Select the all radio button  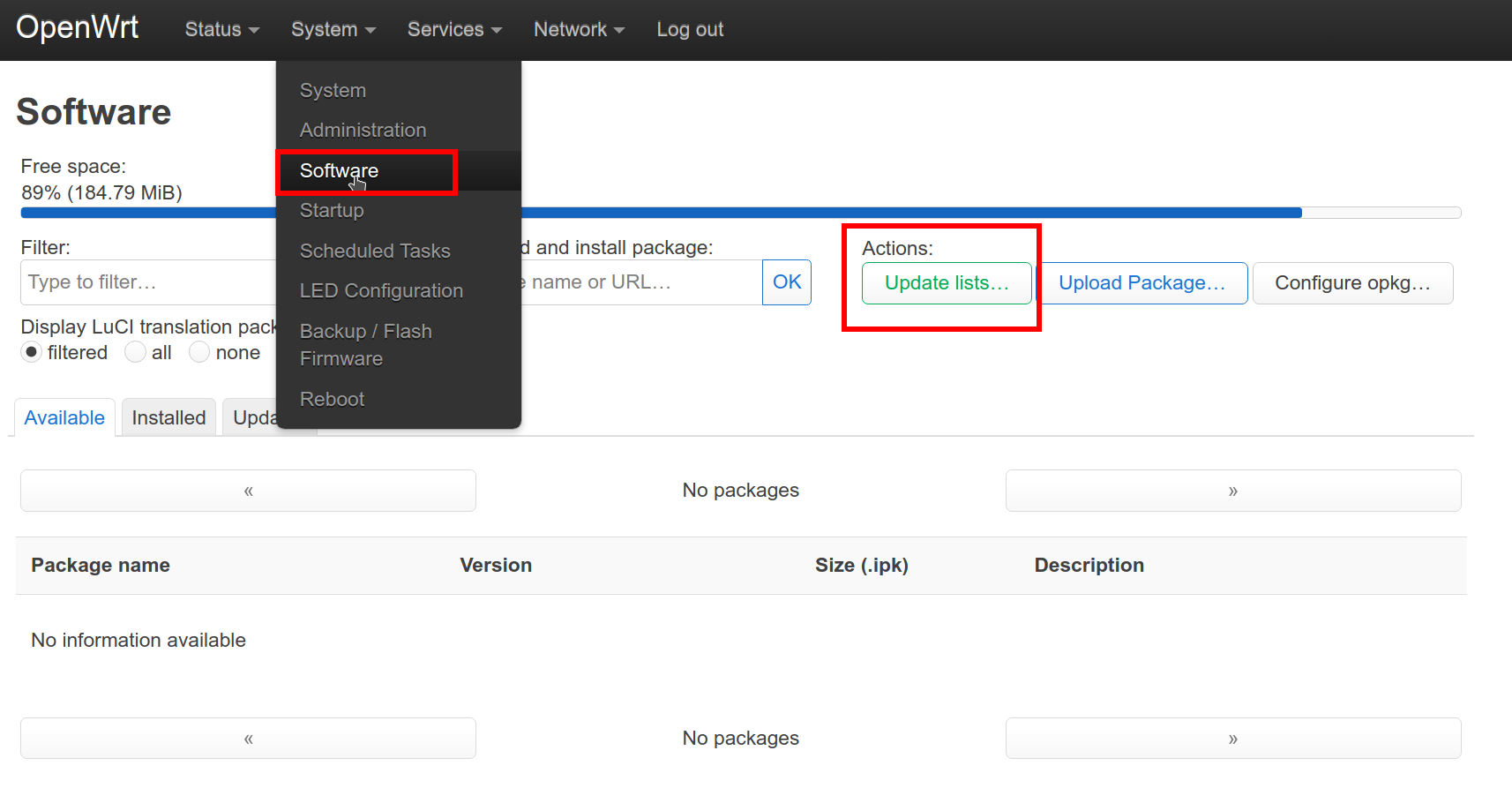coord(136,353)
